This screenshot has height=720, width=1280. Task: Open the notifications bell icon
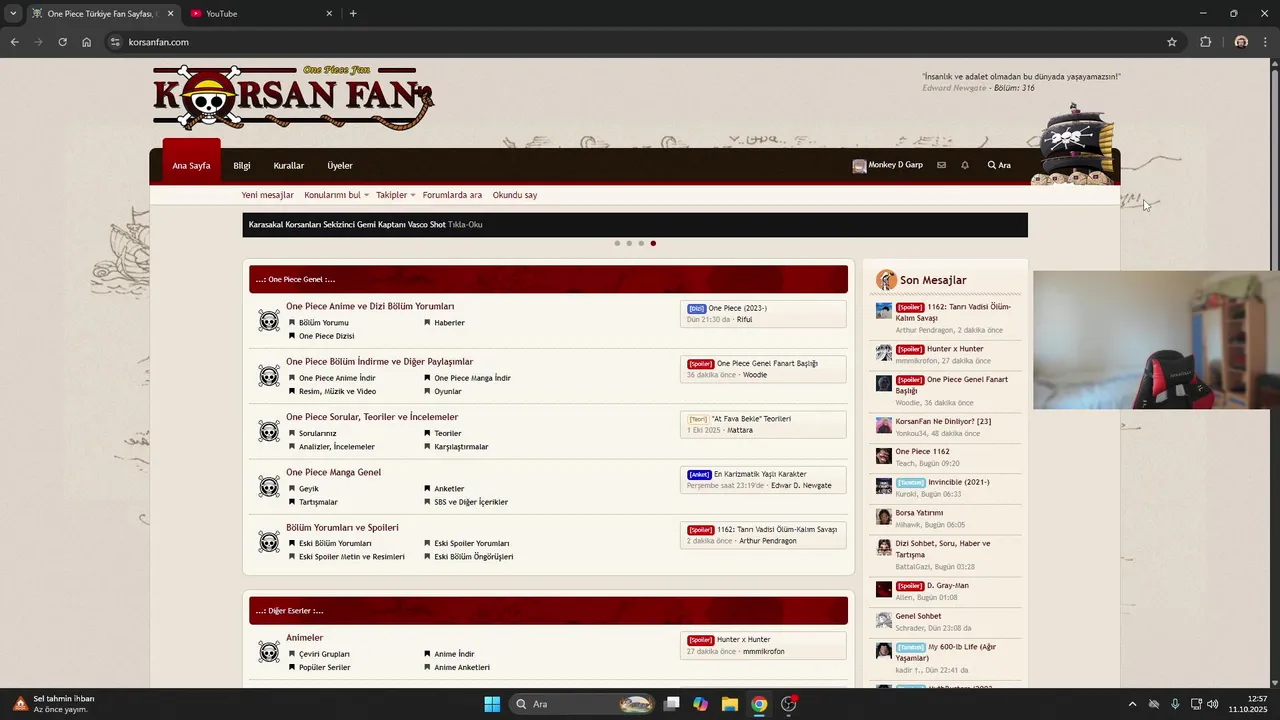coord(965,165)
